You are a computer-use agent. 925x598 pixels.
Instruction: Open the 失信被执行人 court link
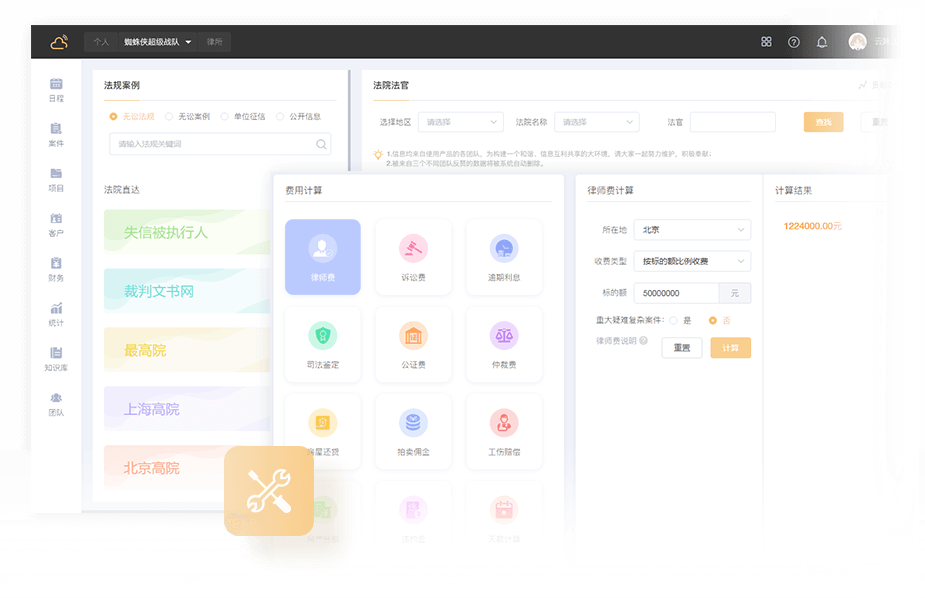click(x=188, y=232)
